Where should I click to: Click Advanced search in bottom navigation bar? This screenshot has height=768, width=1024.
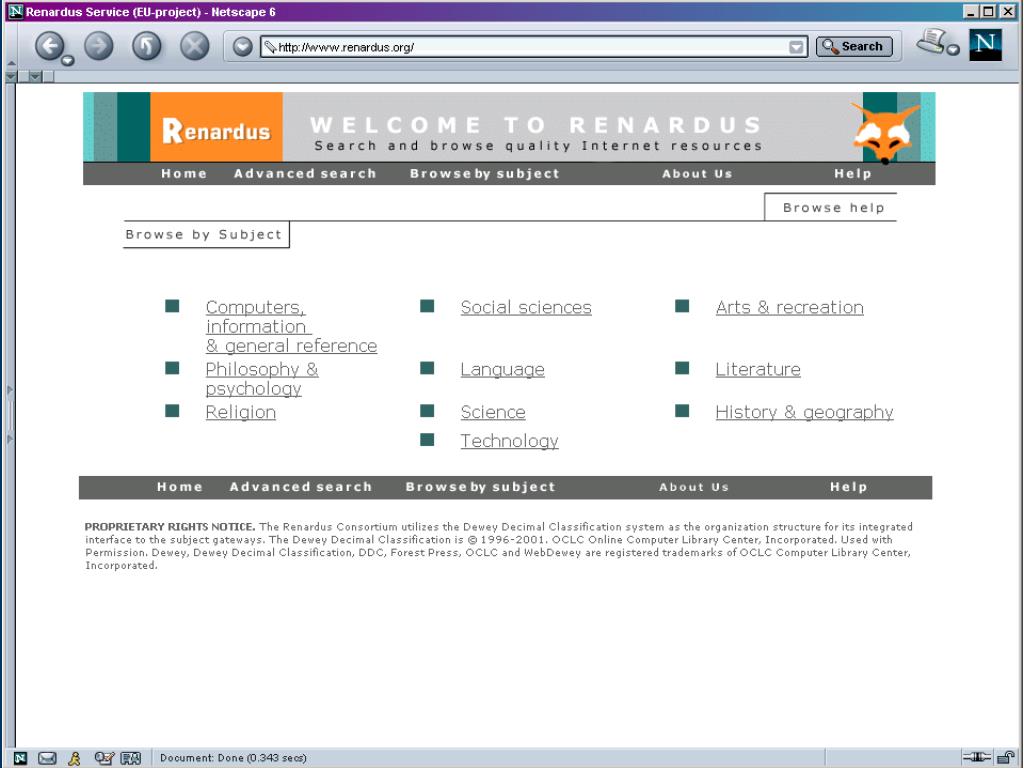coord(301,487)
